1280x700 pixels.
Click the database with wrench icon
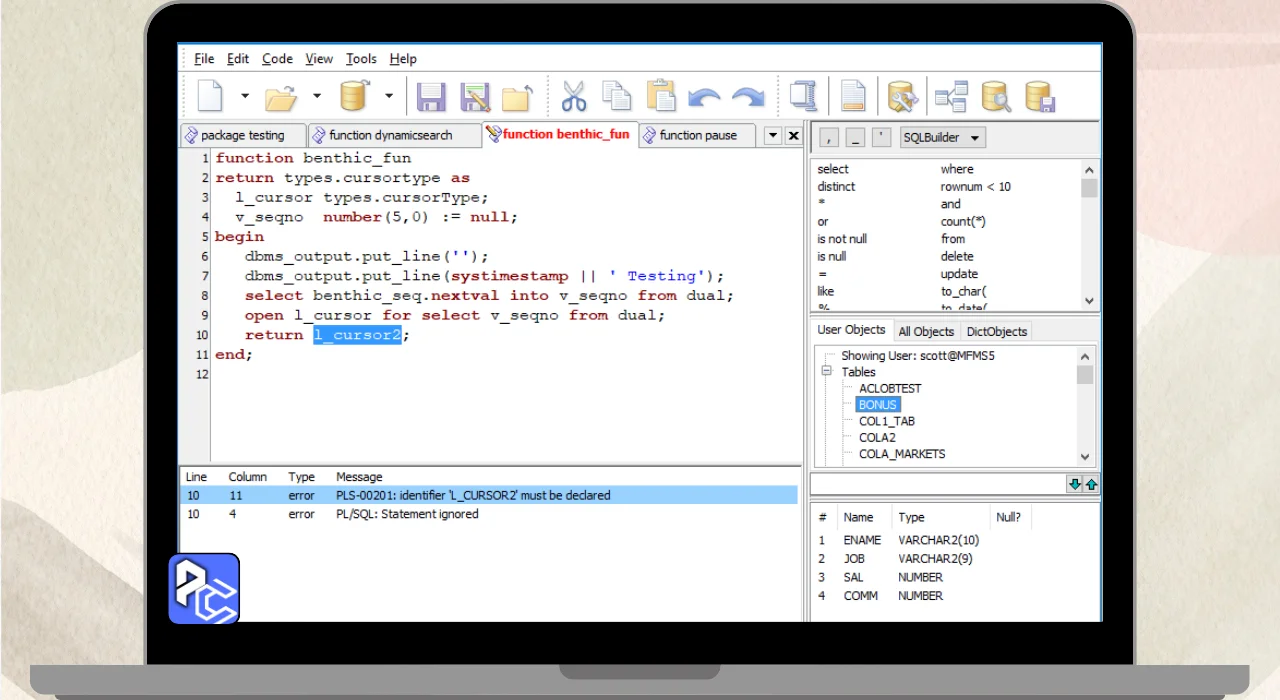click(x=902, y=97)
